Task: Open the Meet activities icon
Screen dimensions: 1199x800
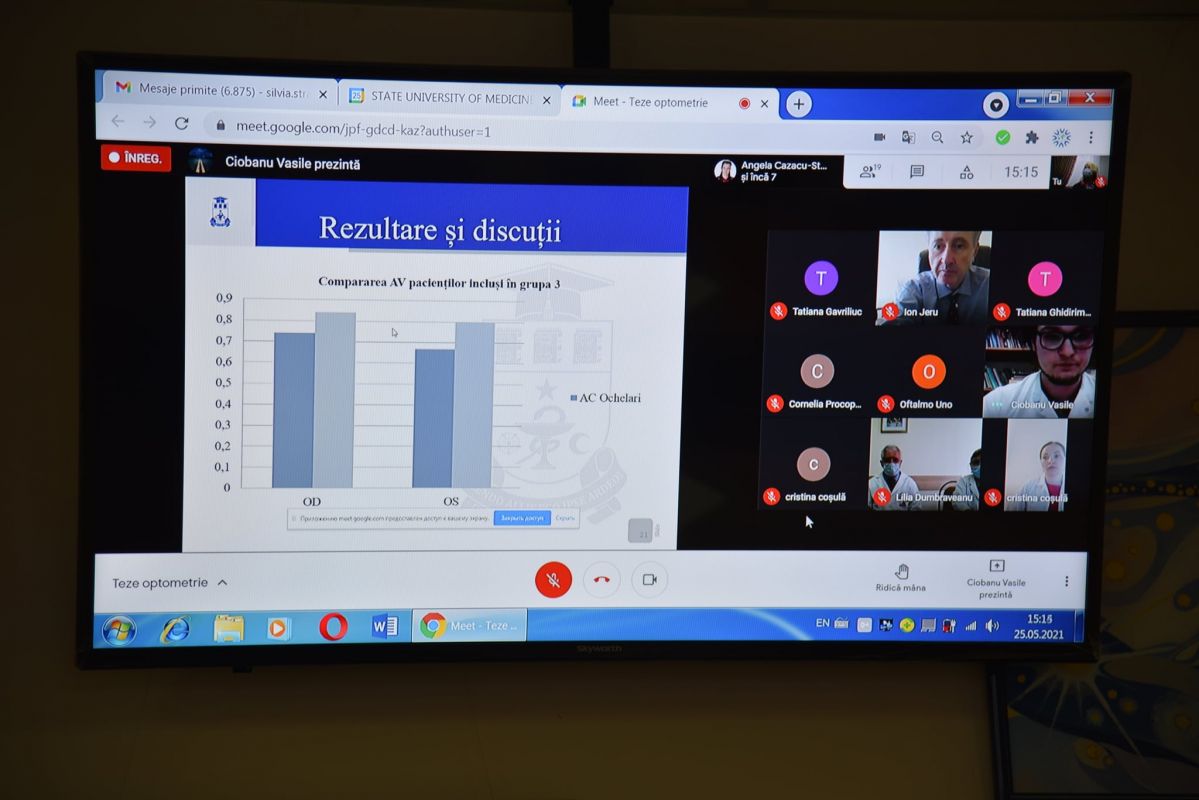Action: click(x=966, y=172)
